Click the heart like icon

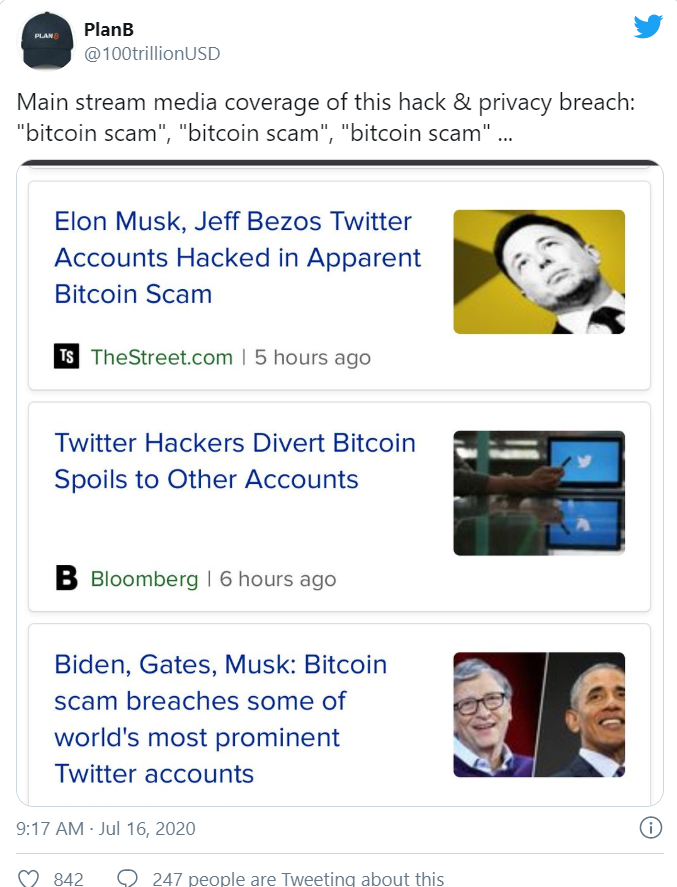(28, 878)
